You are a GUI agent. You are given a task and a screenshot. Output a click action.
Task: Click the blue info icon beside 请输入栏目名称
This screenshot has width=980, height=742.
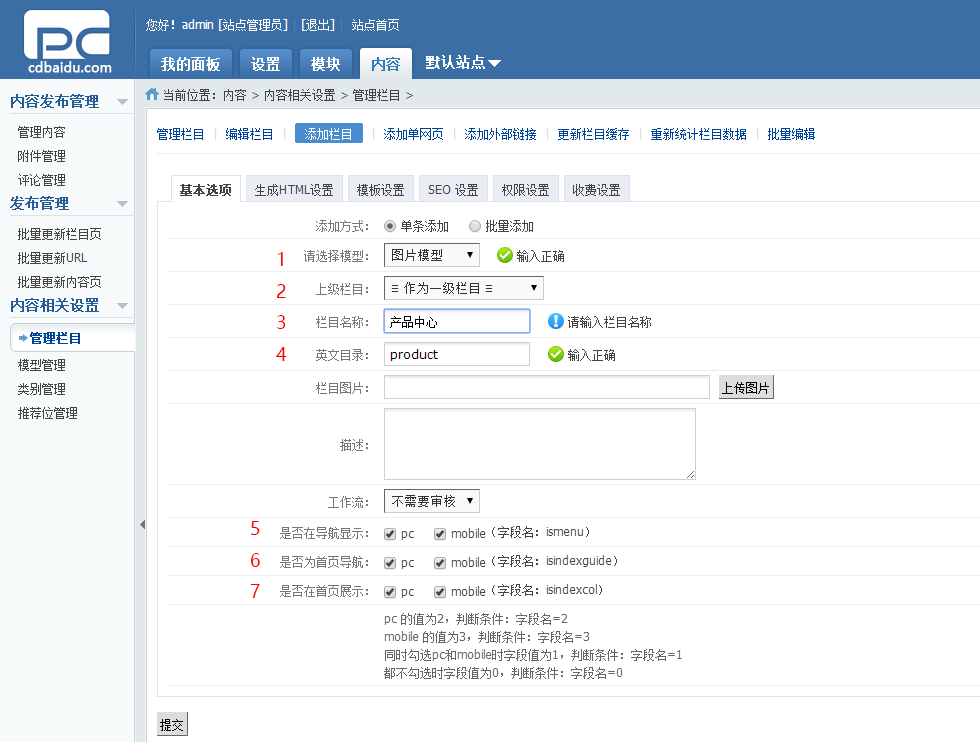point(556,321)
